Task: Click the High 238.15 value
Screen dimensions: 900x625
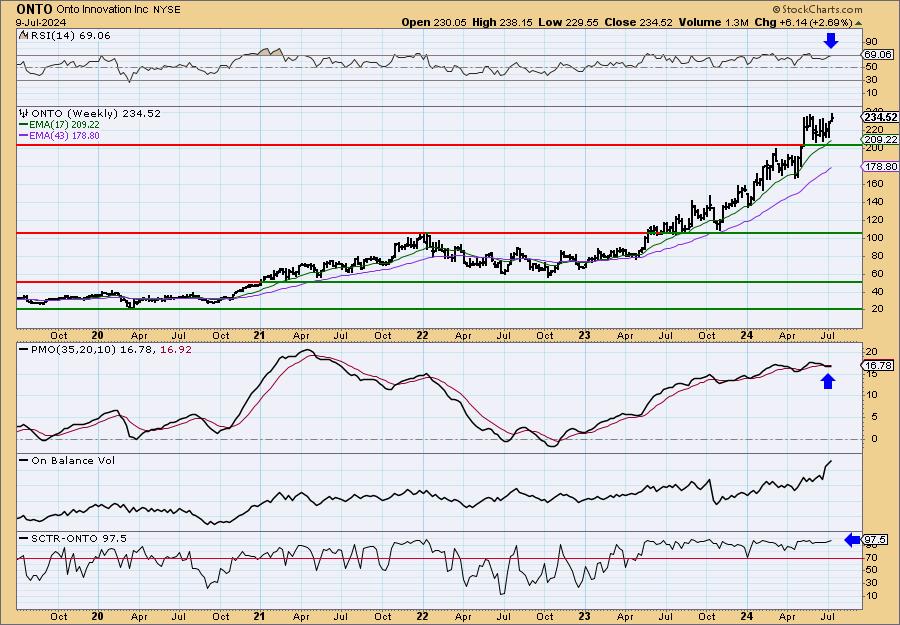Action: tap(502, 22)
